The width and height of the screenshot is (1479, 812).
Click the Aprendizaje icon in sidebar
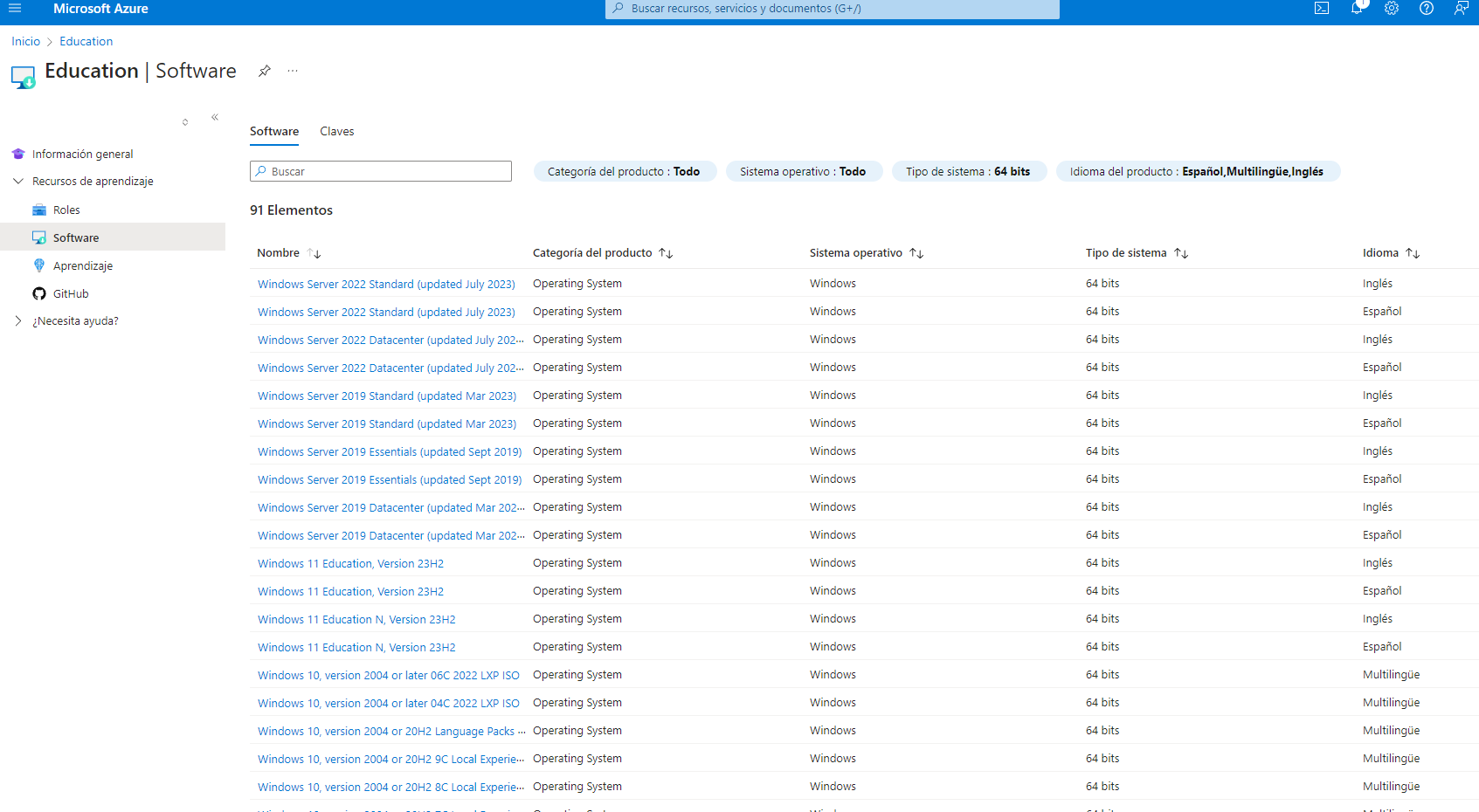tap(39, 265)
